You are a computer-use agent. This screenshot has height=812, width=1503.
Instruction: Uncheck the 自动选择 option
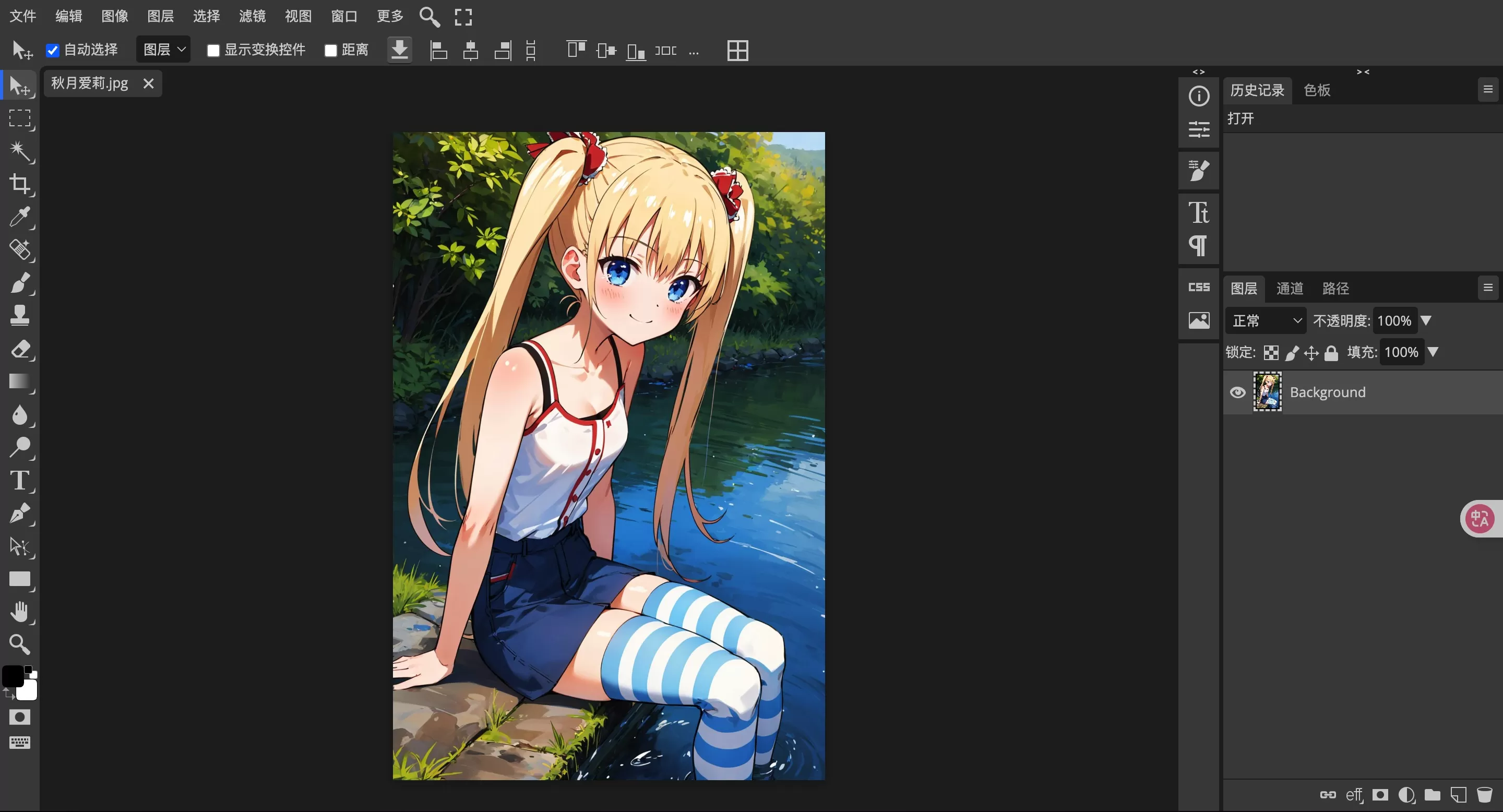pos(53,50)
